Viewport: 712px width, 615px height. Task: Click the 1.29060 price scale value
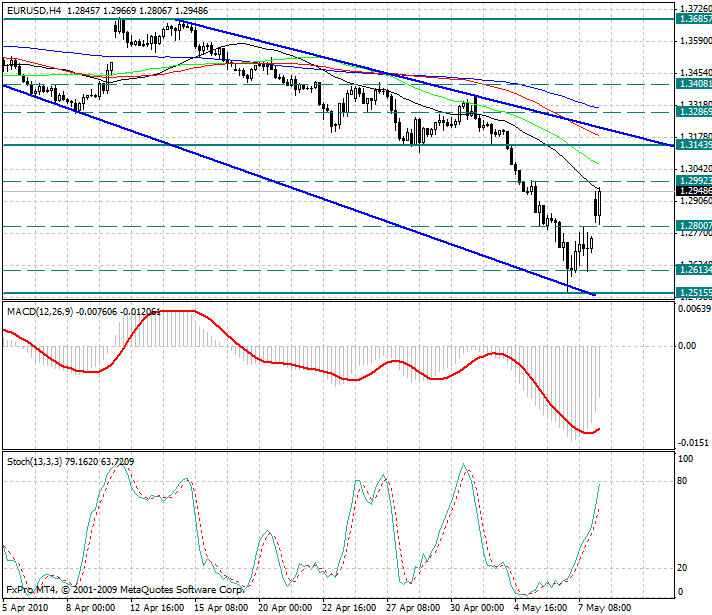click(696, 201)
